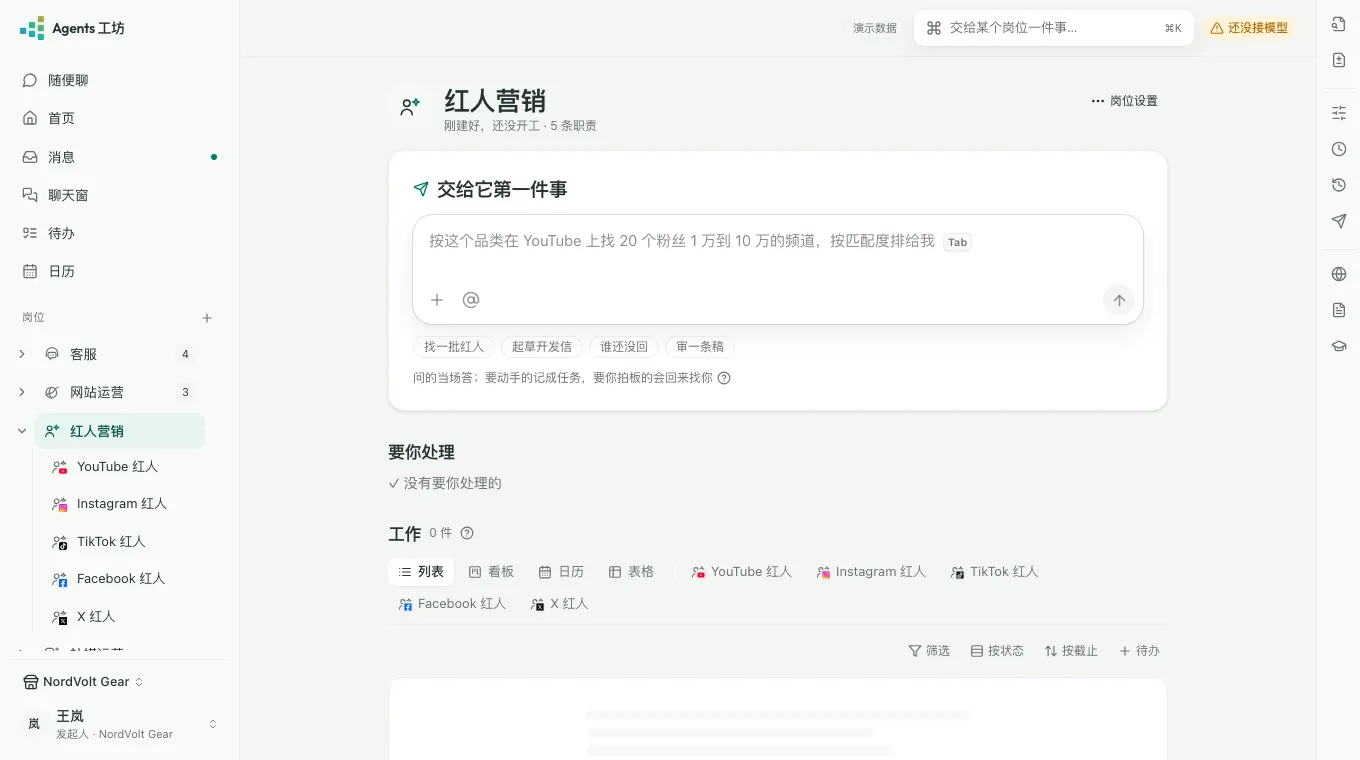Add a new 待办 item
1360x760 pixels.
coord(1139,651)
